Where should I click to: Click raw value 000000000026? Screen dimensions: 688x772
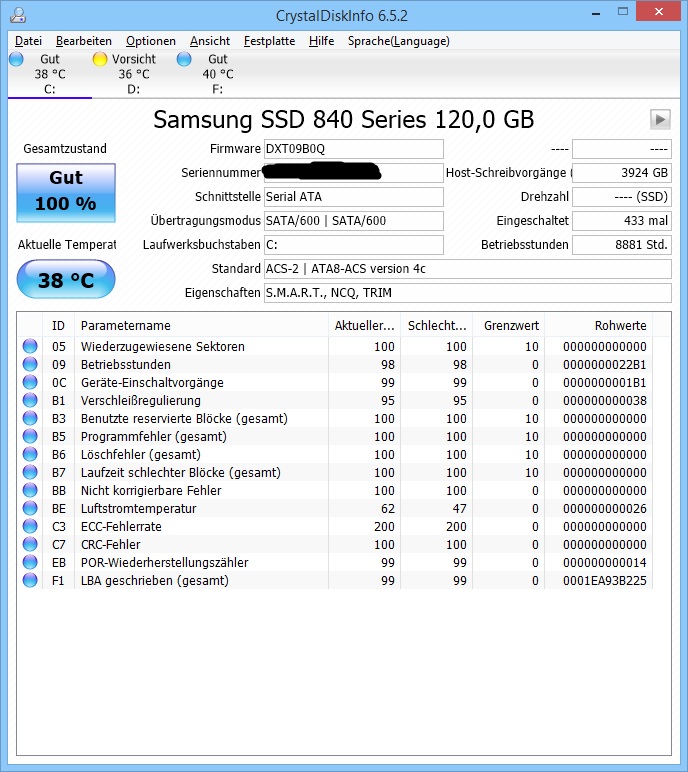[x=604, y=509]
